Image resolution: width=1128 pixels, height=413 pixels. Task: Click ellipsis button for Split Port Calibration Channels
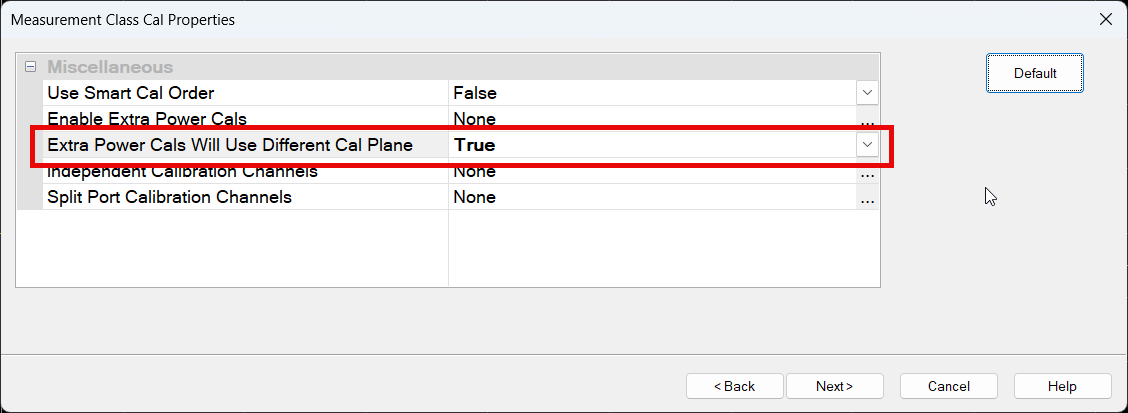click(867, 197)
